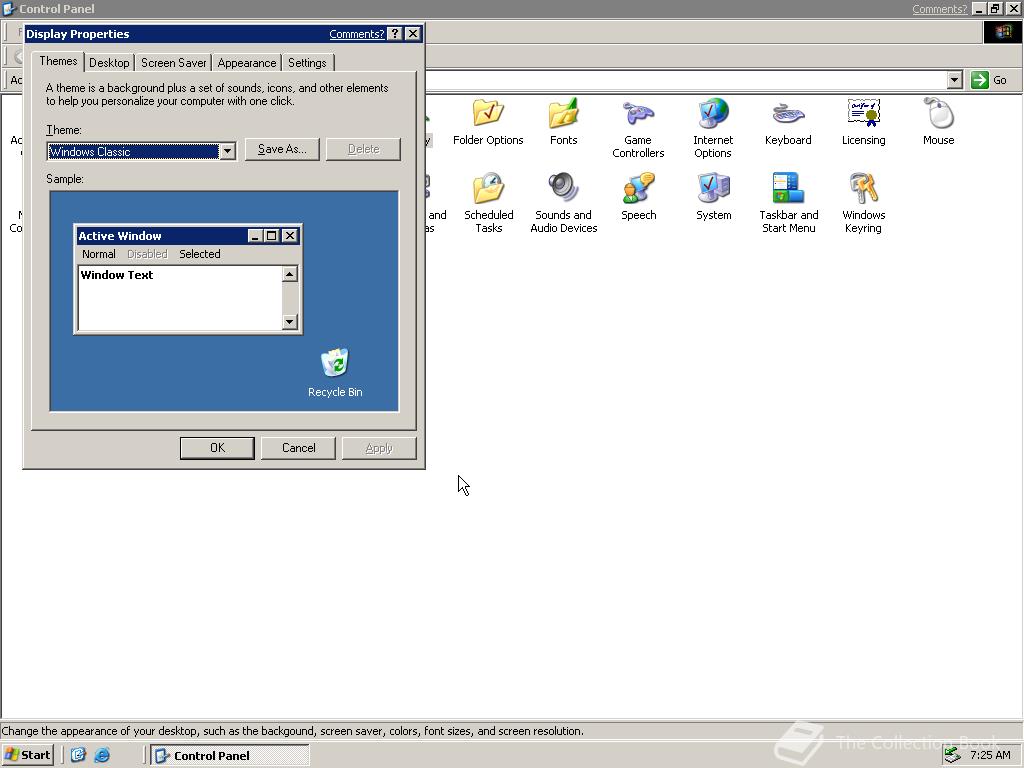The width and height of the screenshot is (1024, 768).
Task: Click the Theme label text
Action: (x=64, y=130)
